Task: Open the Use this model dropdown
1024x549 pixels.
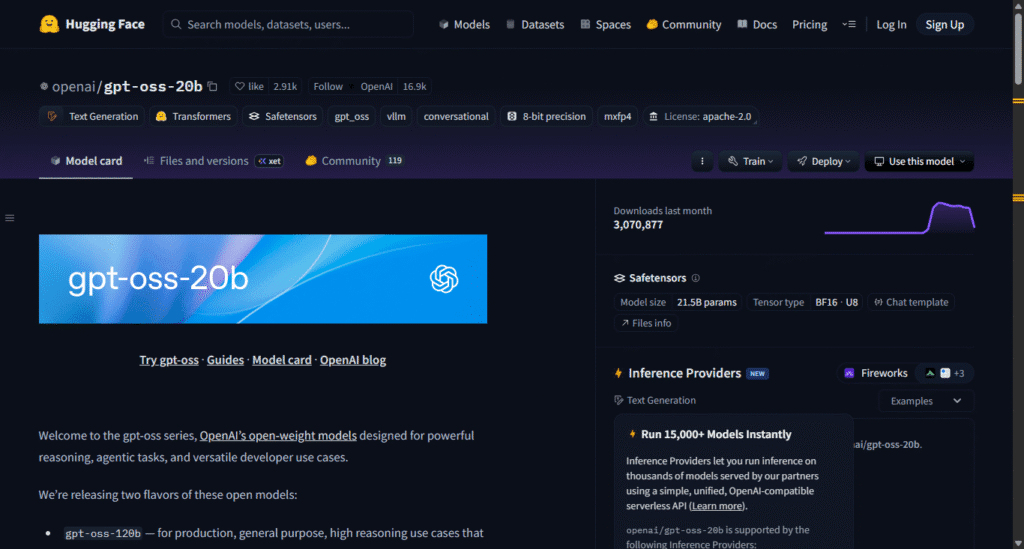Action: click(919, 161)
